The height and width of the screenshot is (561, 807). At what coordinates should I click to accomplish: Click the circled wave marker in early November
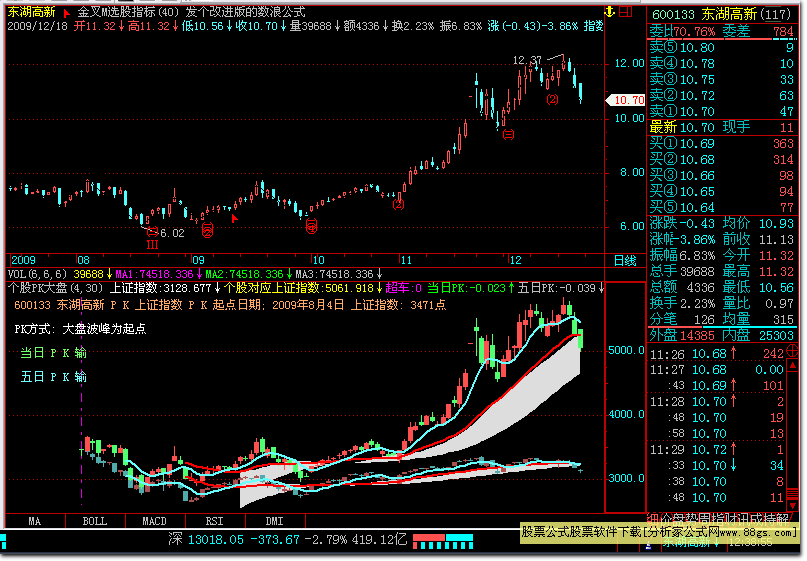(399, 205)
